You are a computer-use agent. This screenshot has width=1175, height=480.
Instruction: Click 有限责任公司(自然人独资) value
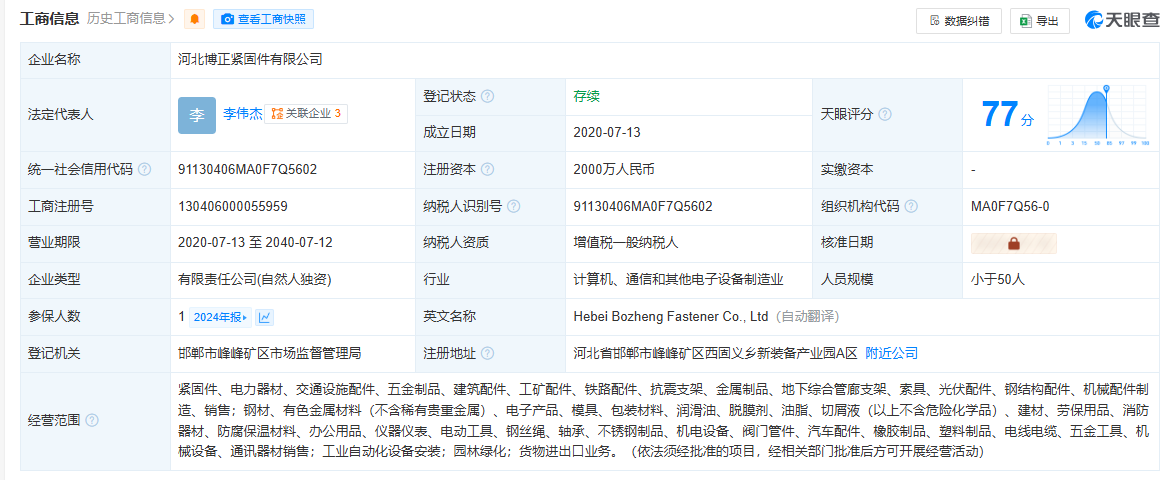255,279
